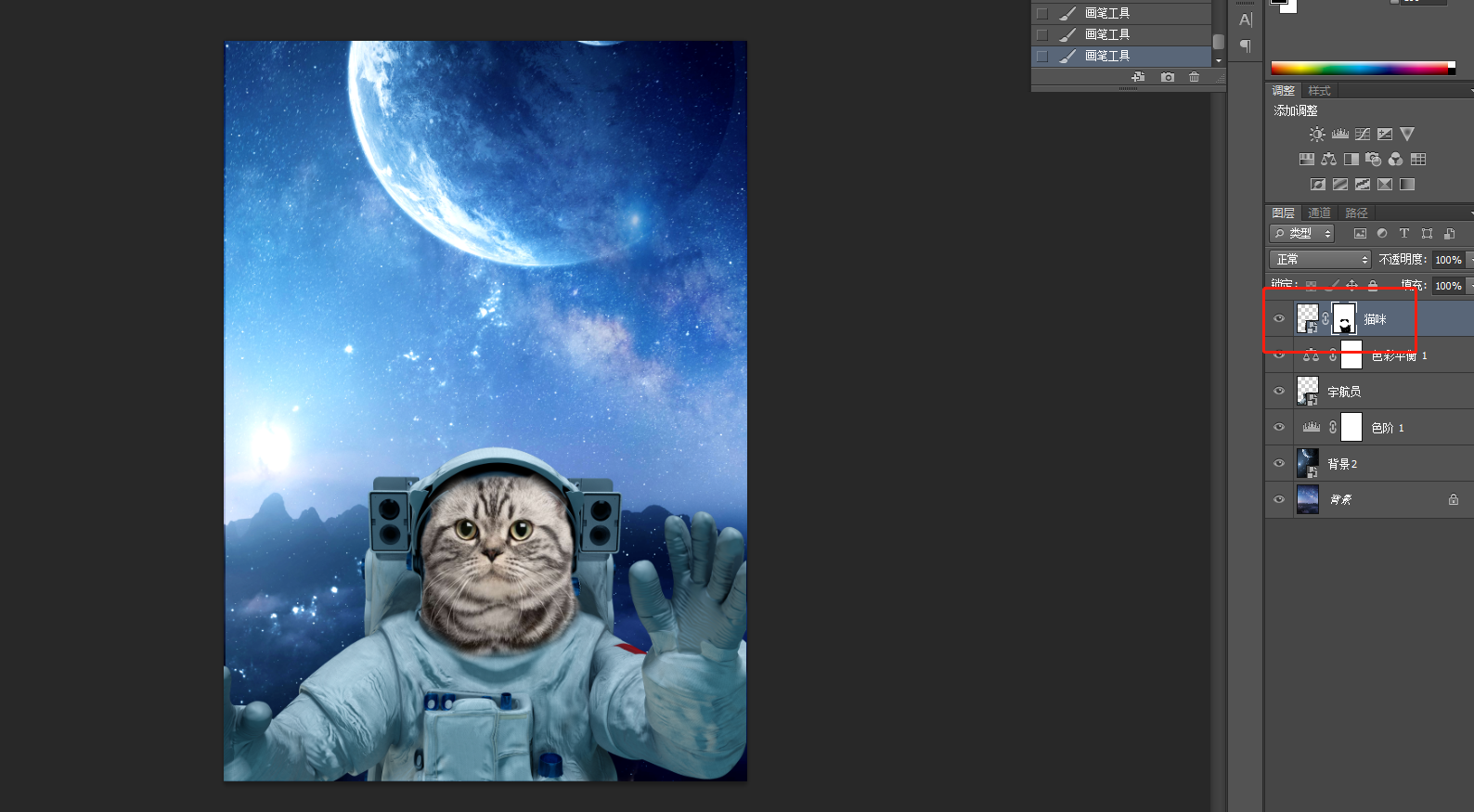Toggle filter for pixel layers
Viewport: 1474px width, 812px height.
pyautogui.click(x=1360, y=234)
